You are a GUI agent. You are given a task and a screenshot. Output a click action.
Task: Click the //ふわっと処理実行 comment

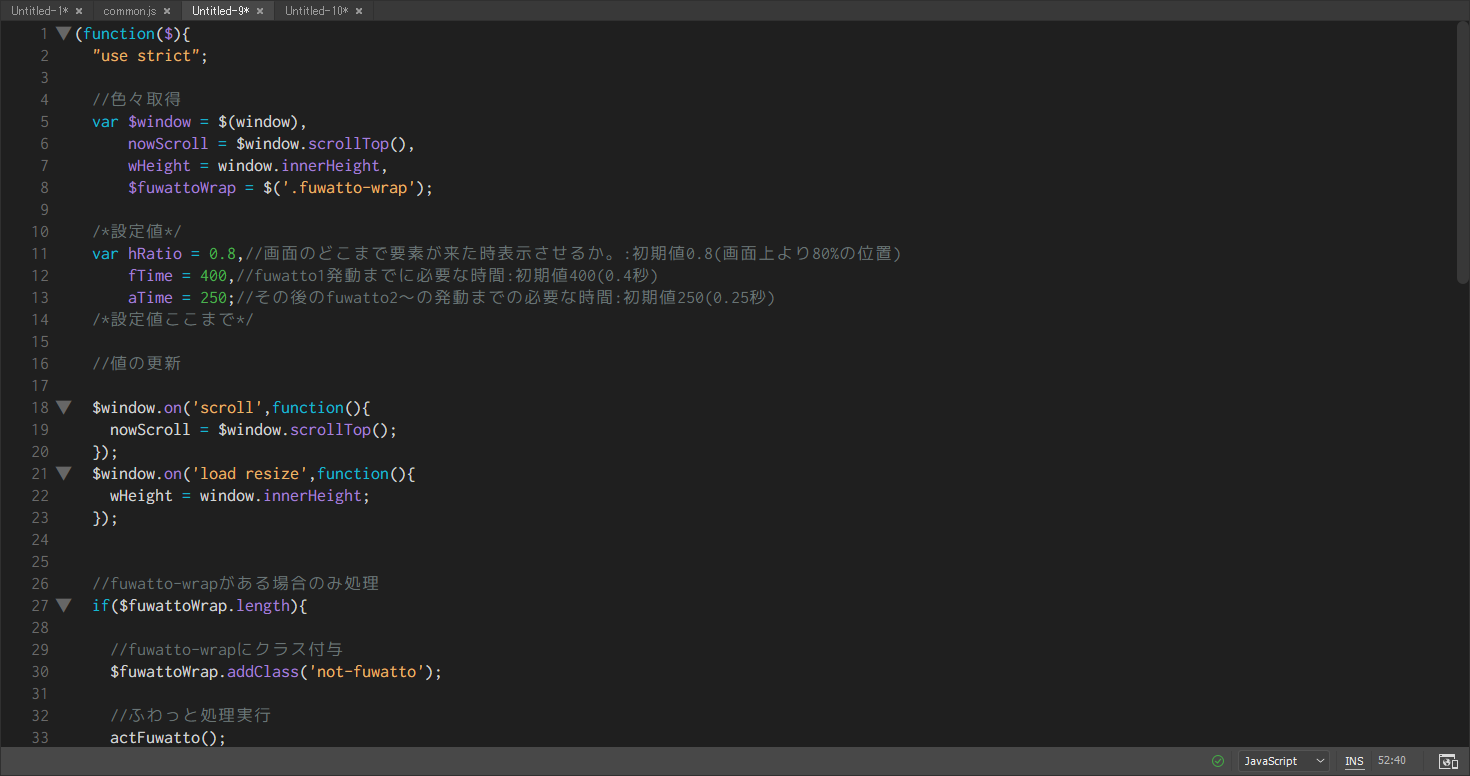190,715
